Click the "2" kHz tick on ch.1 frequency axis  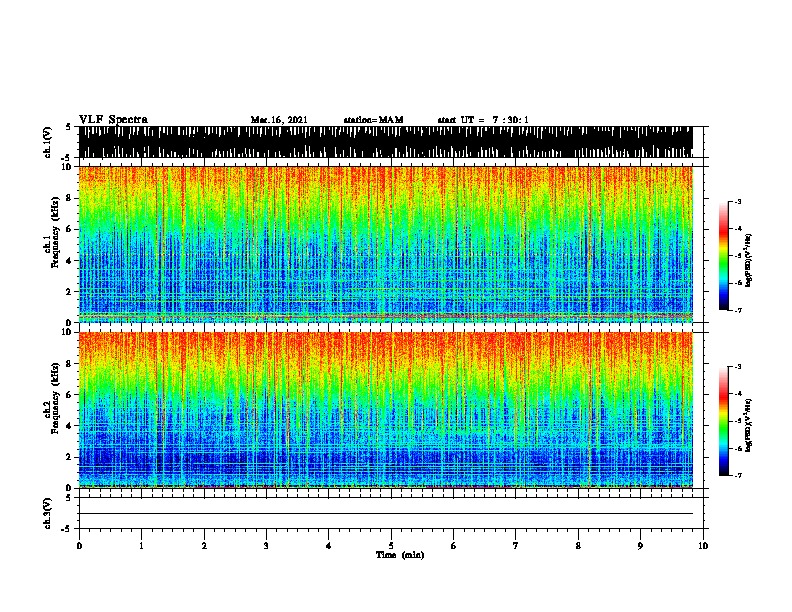point(69,291)
